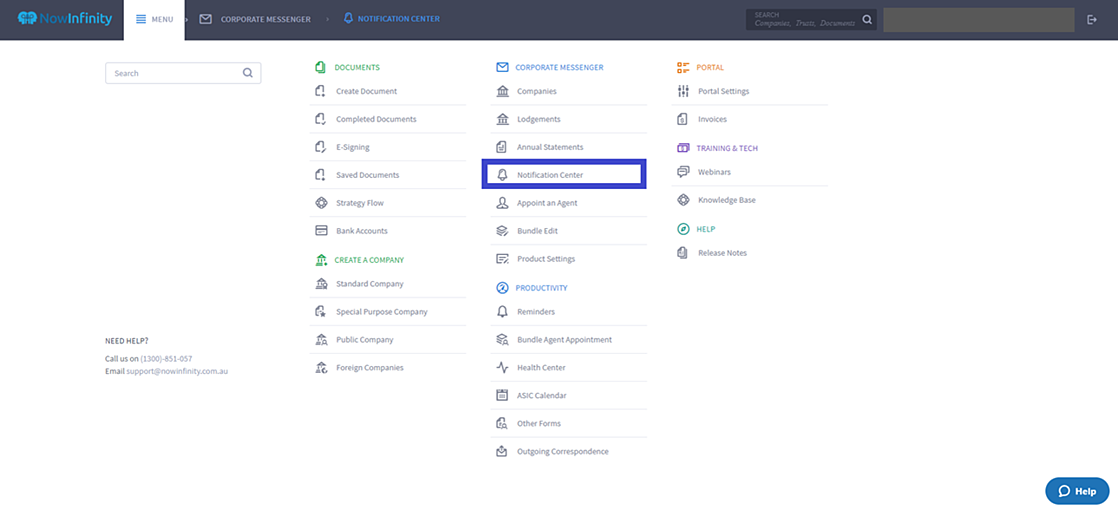This screenshot has width=1118, height=510.
Task: Click the E-Signing icon
Action: [321, 147]
